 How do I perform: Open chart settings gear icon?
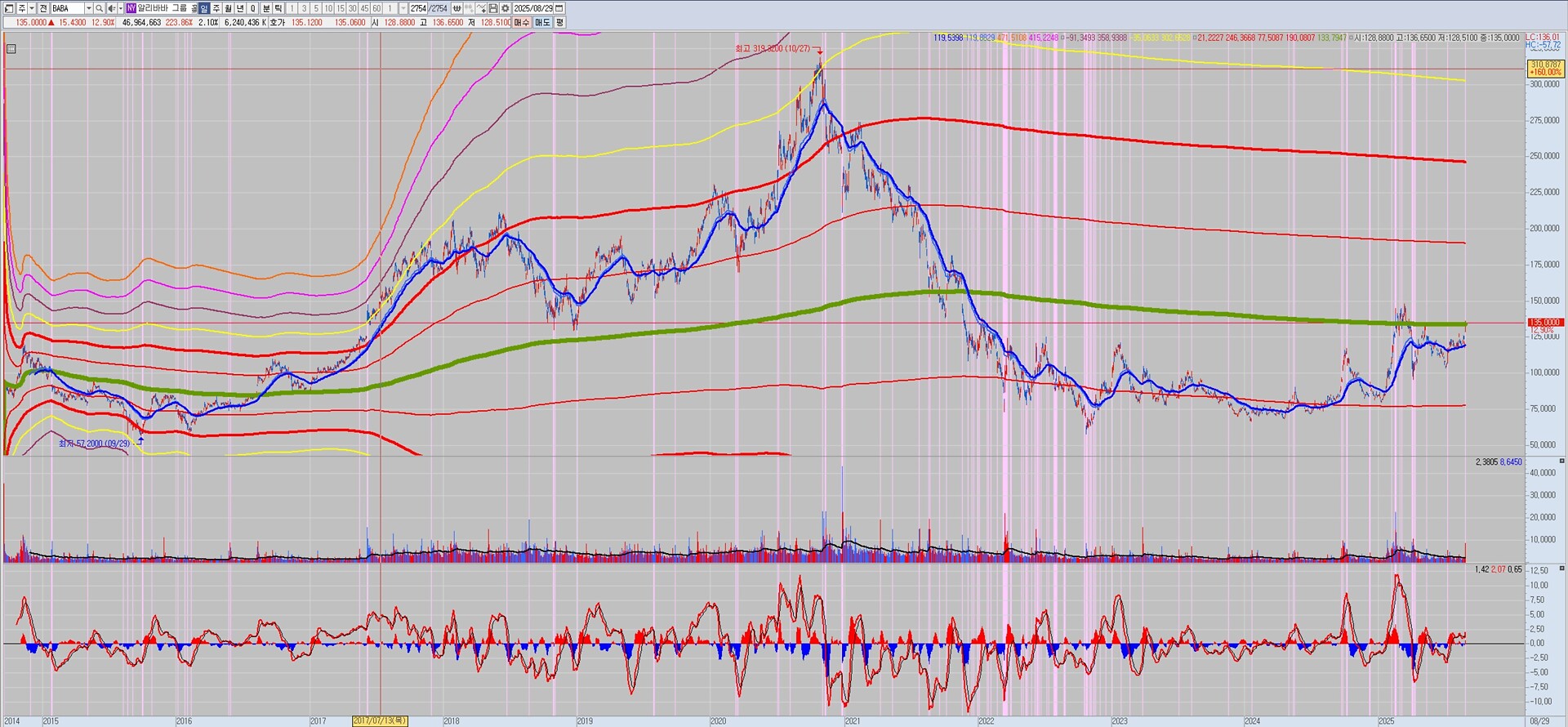506,8
